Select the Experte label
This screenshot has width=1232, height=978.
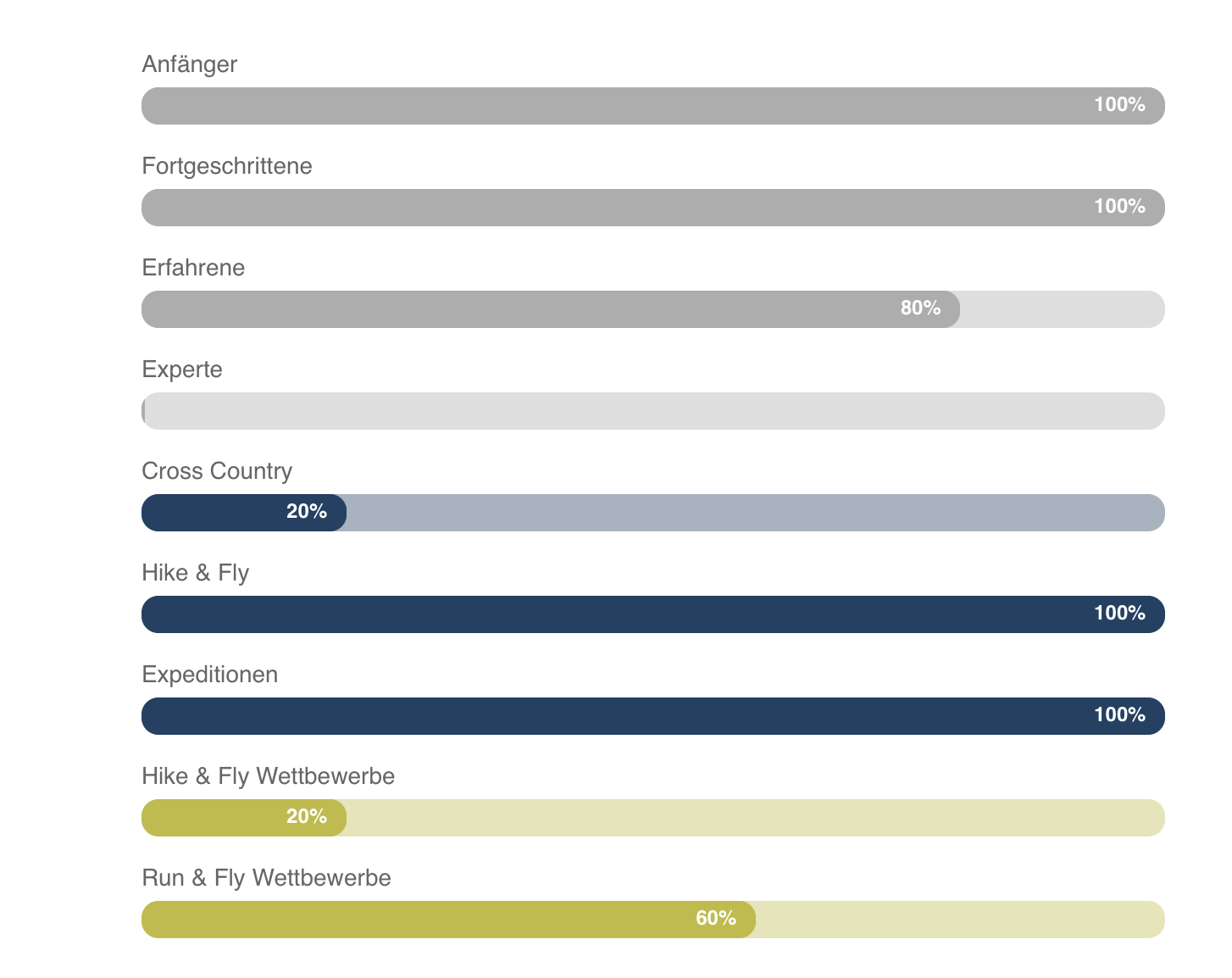(x=182, y=370)
